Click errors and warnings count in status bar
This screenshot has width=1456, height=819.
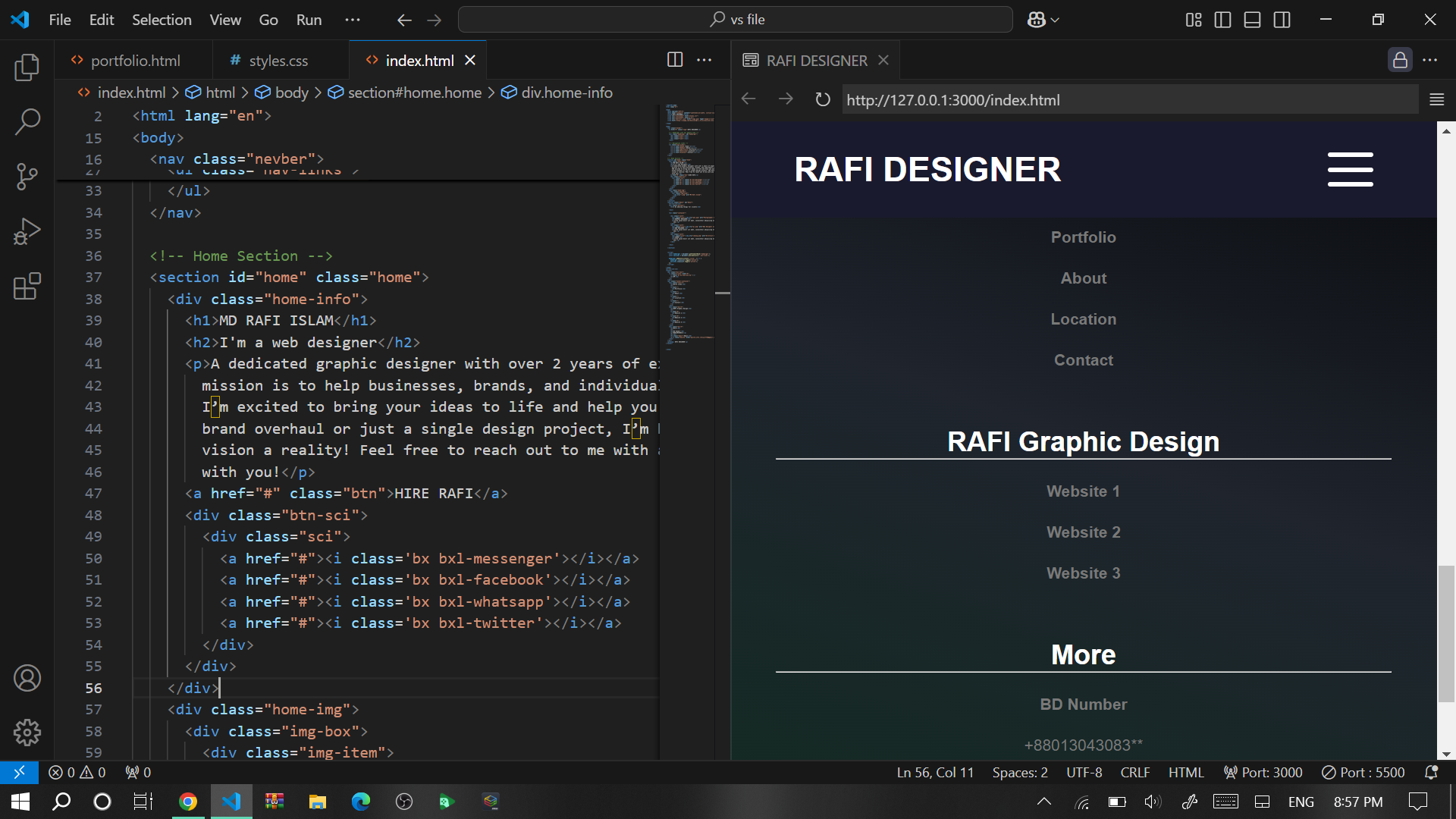point(77,772)
